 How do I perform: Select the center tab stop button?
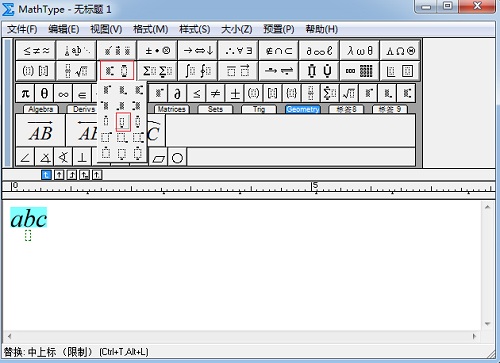click(x=59, y=175)
